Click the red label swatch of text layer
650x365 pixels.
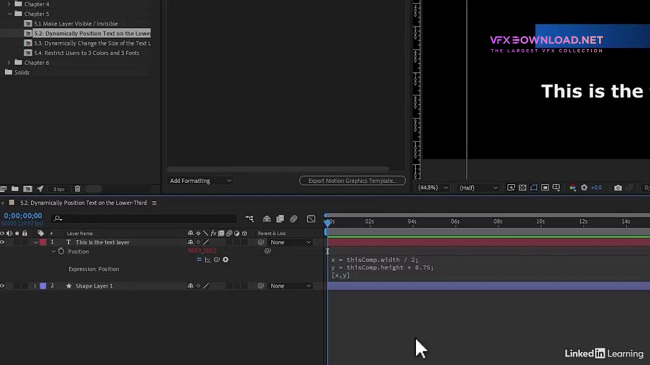coord(43,242)
